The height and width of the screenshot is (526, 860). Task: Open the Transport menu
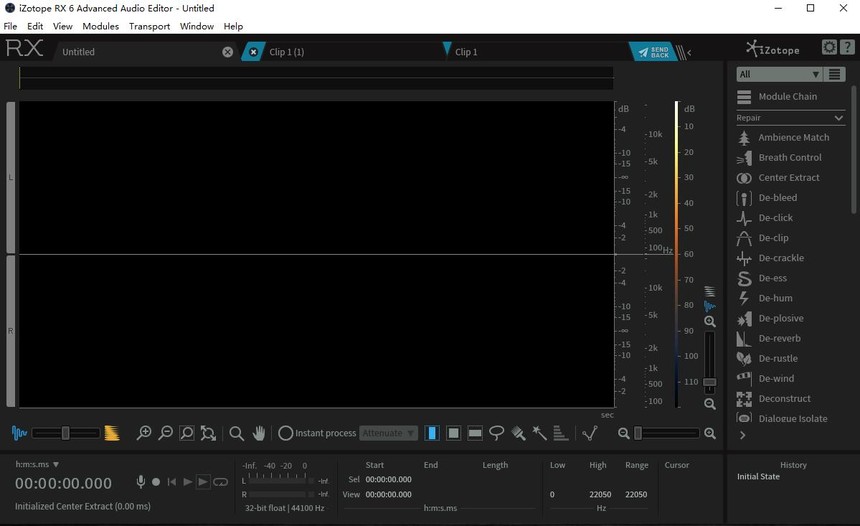149,26
